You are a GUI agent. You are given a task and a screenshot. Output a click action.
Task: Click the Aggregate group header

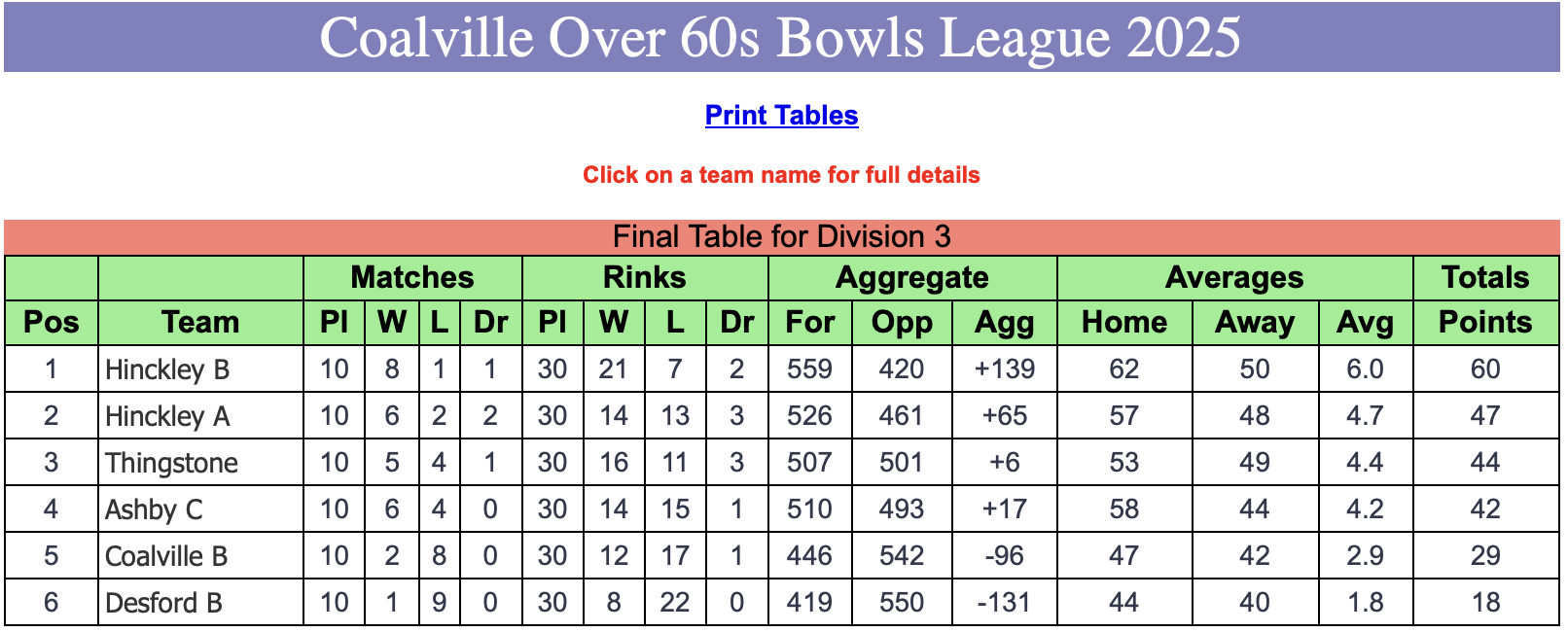[x=912, y=277]
